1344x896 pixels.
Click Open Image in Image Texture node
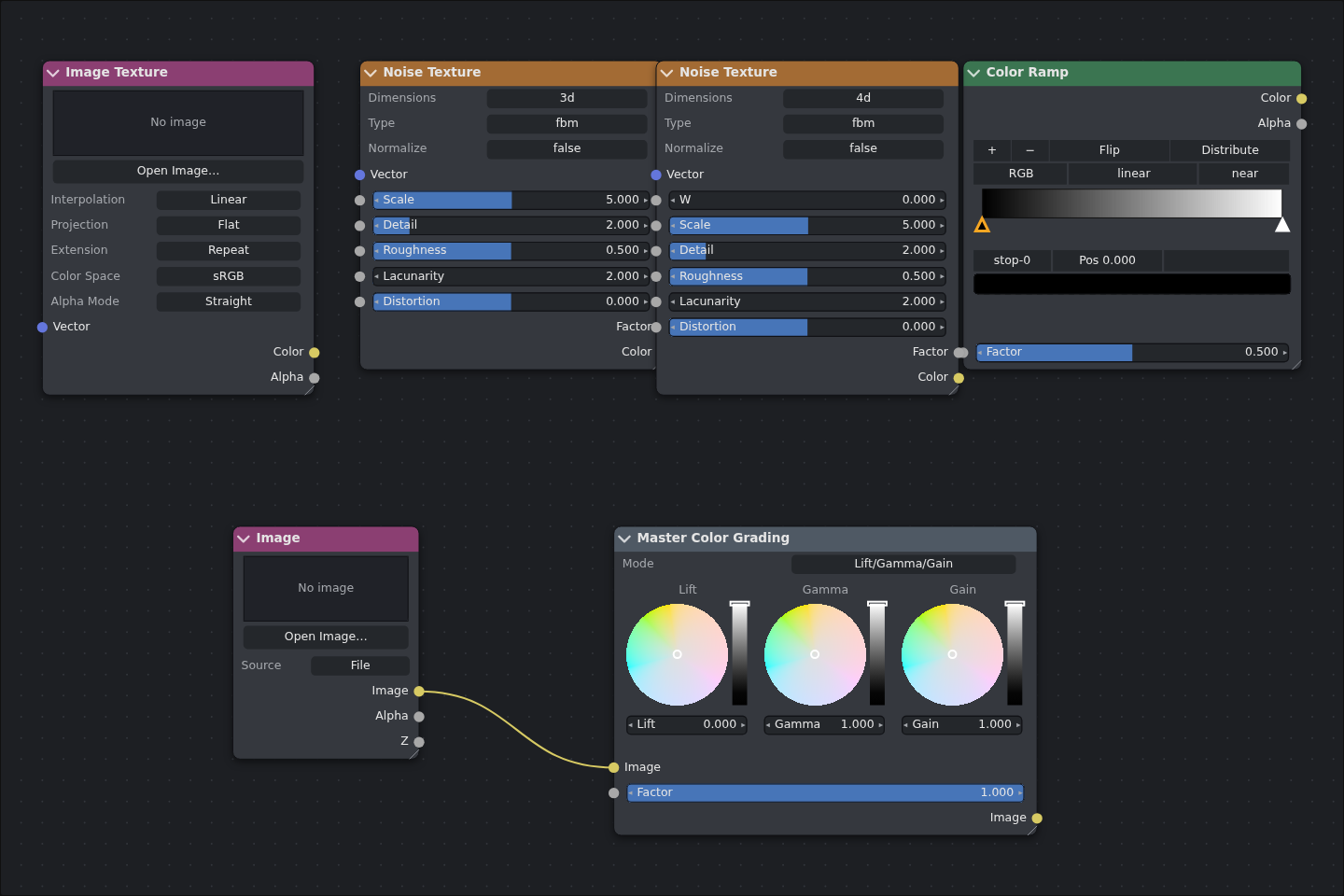(178, 171)
